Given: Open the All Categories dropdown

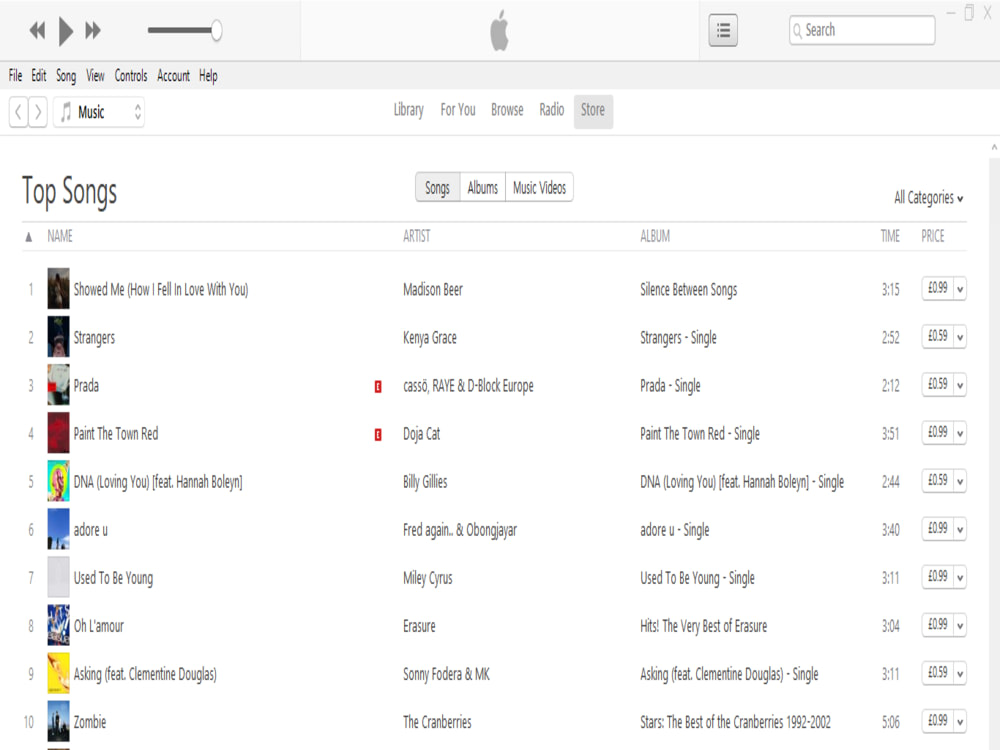Looking at the screenshot, I should pyautogui.click(x=927, y=198).
